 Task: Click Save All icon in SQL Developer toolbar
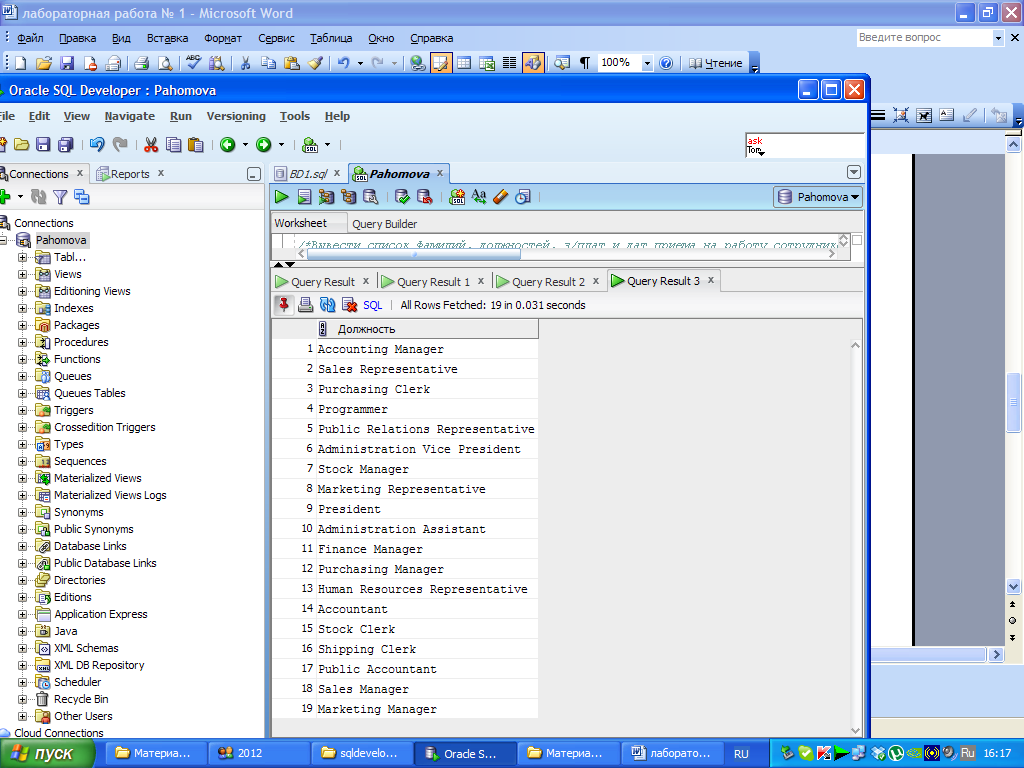[x=66, y=144]
